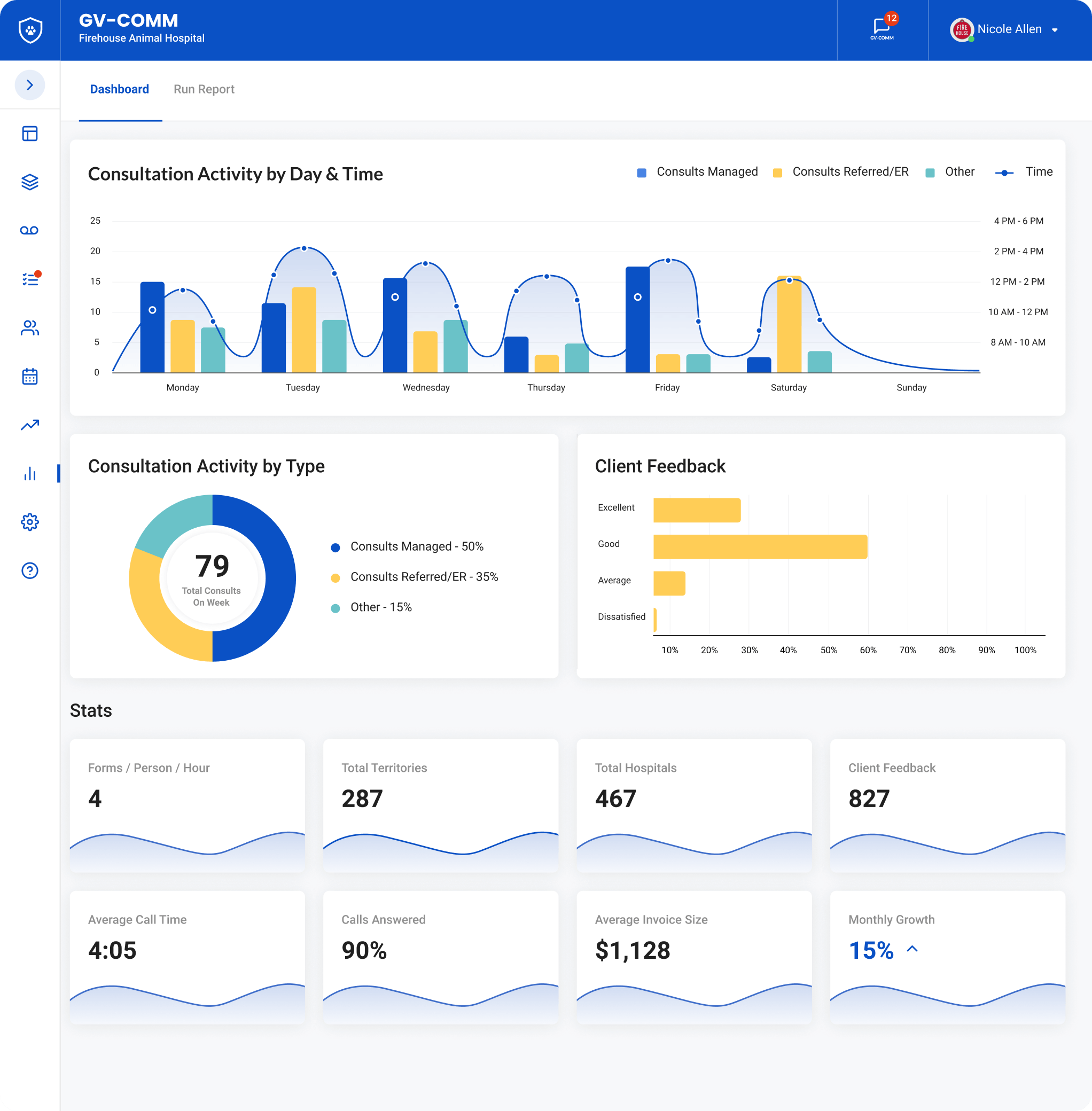Open the Calls Answered 90% card
This screenshot has height=1111, width=1092.
click(x=441, y=957)
